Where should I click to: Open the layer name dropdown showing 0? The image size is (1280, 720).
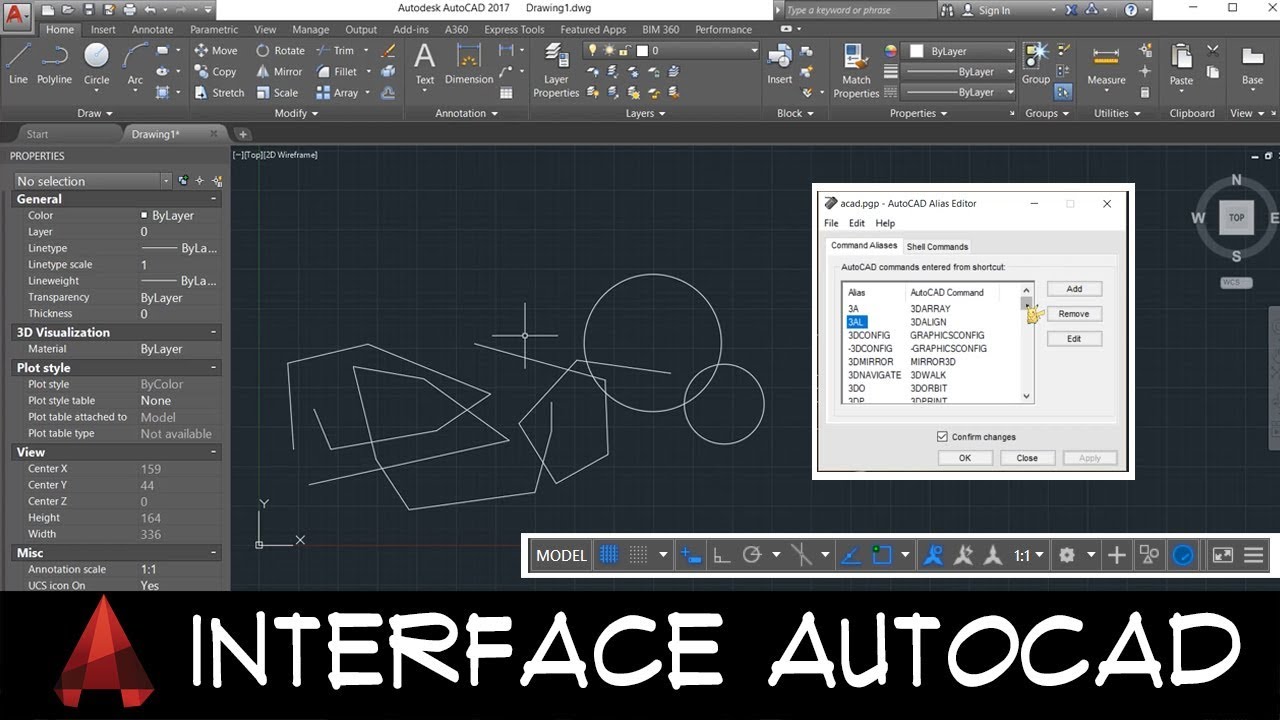click(696, 50)
